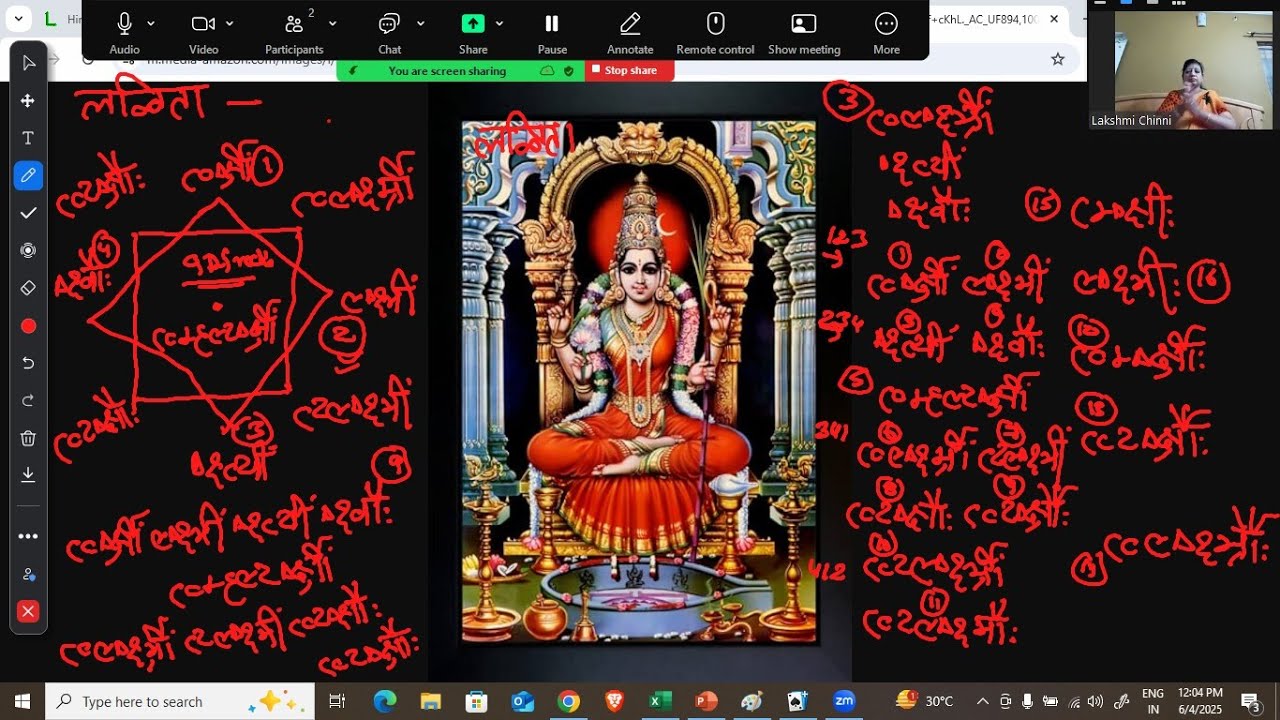Click the Type here to search box
1280x720 pixels.
pyautogui.click(x=180, y=701)
